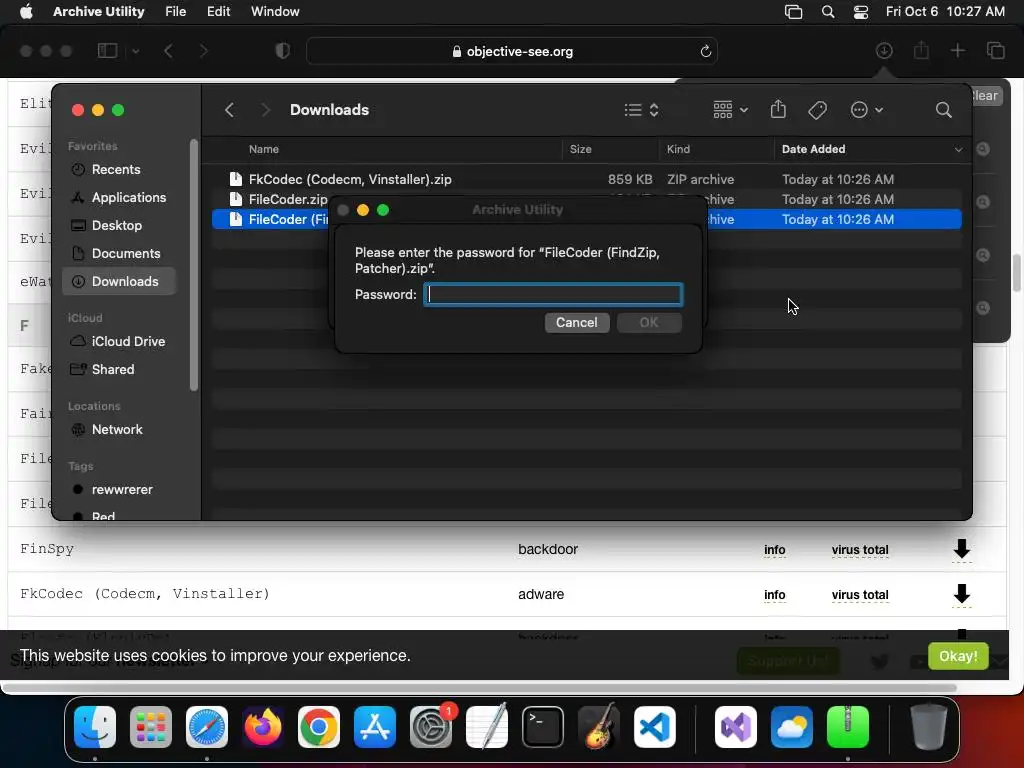The height and width of the screenshot is (768, 1024).
Task: Show Safari downloads popover
Action: click(x=884, y=51)
